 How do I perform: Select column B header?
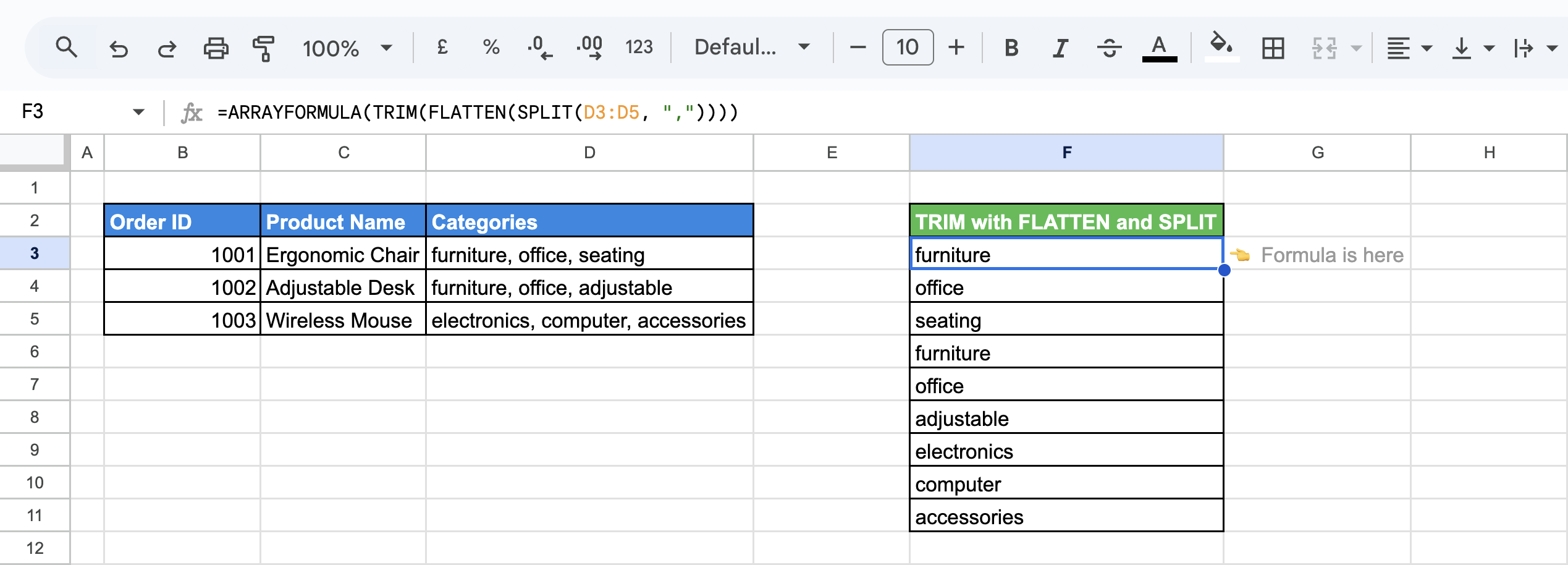tap(182, 153)
